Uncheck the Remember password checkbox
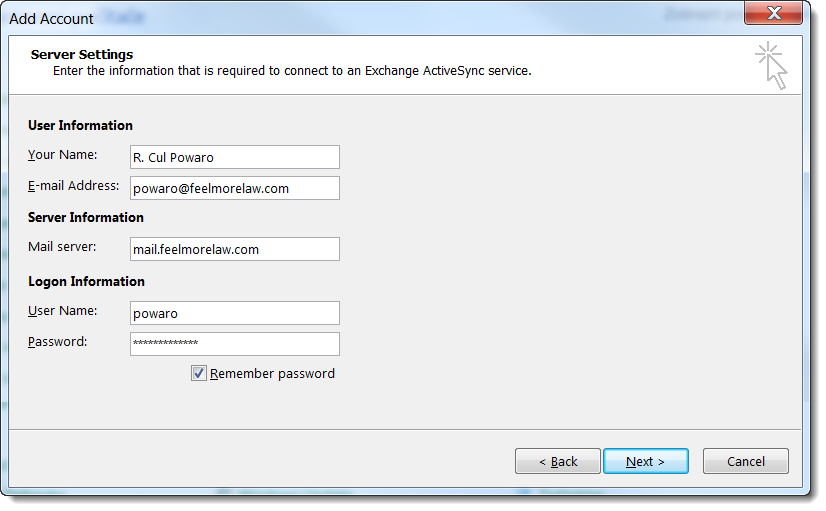The width and height of the screenshot is (826, 511). point(199,374)
